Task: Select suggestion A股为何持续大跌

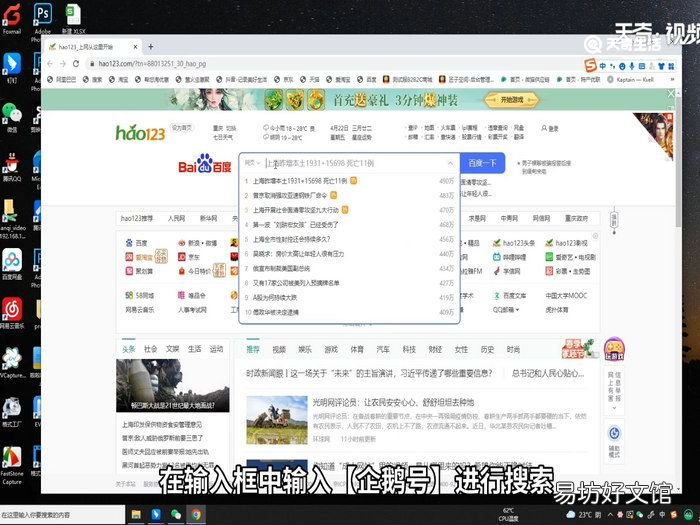Action: (x=275, y=298)
